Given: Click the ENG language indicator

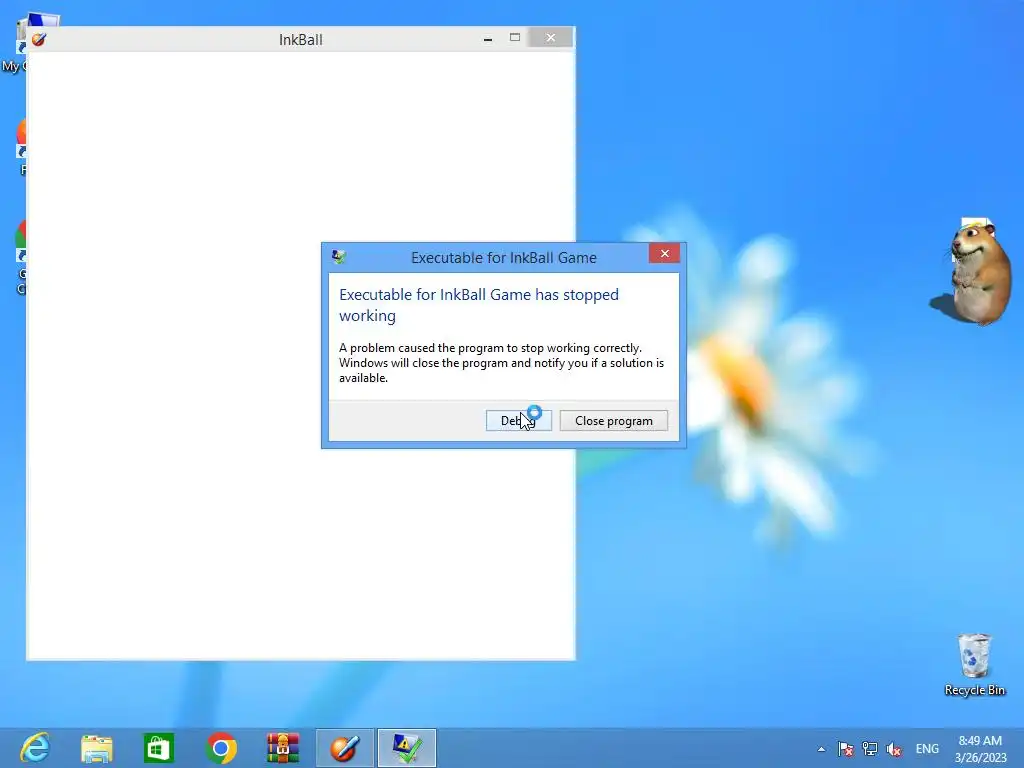Looking at the screenshot, I should coord(927,749).
